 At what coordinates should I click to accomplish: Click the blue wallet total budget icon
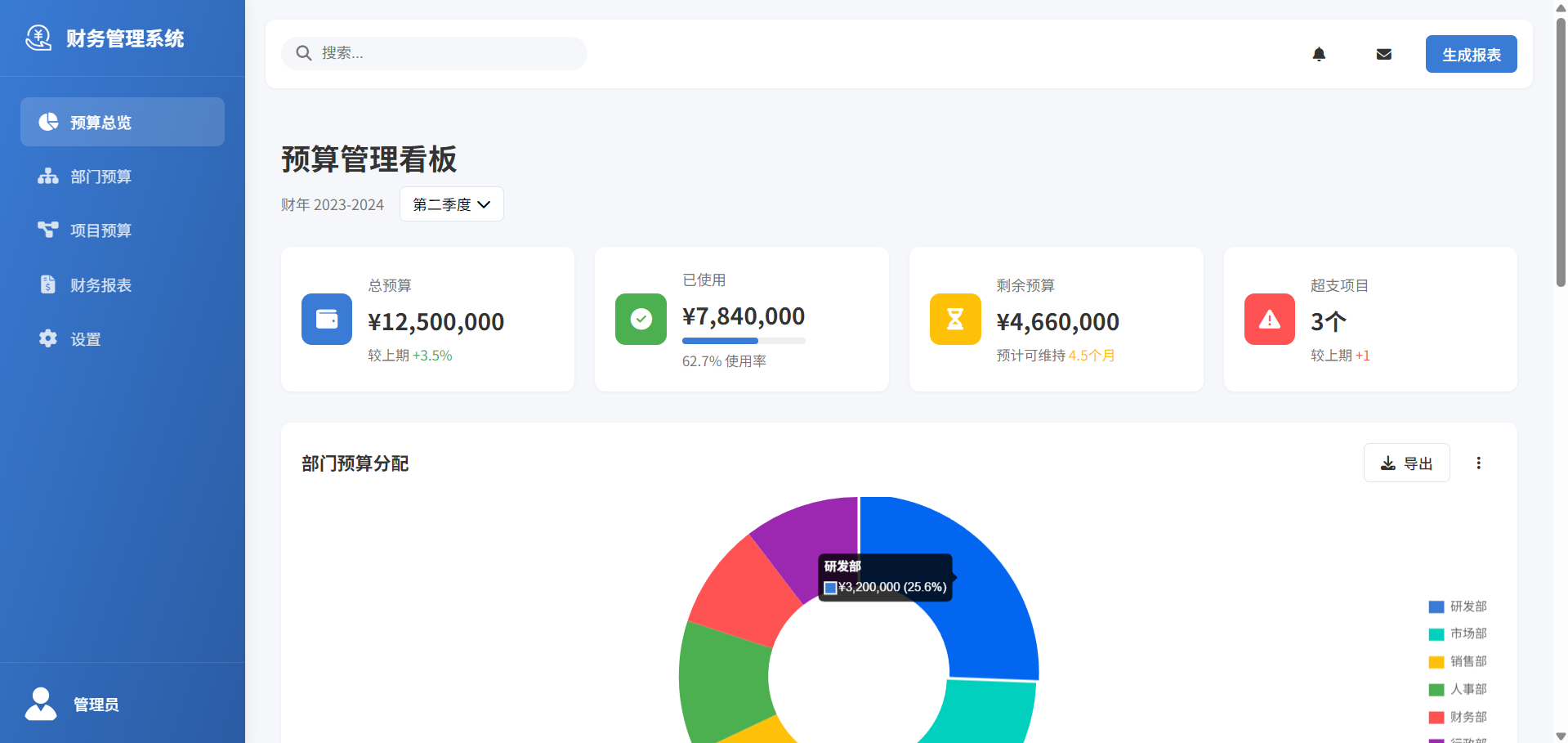pos(327,319)
